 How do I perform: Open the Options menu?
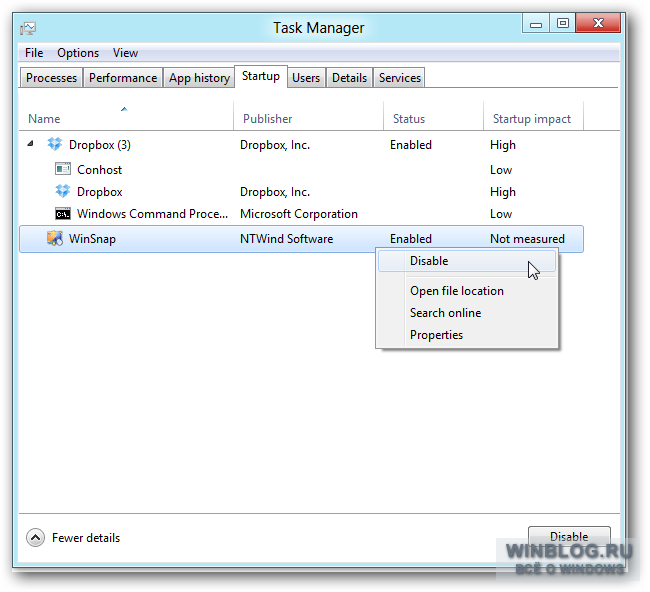coord(78,53)
